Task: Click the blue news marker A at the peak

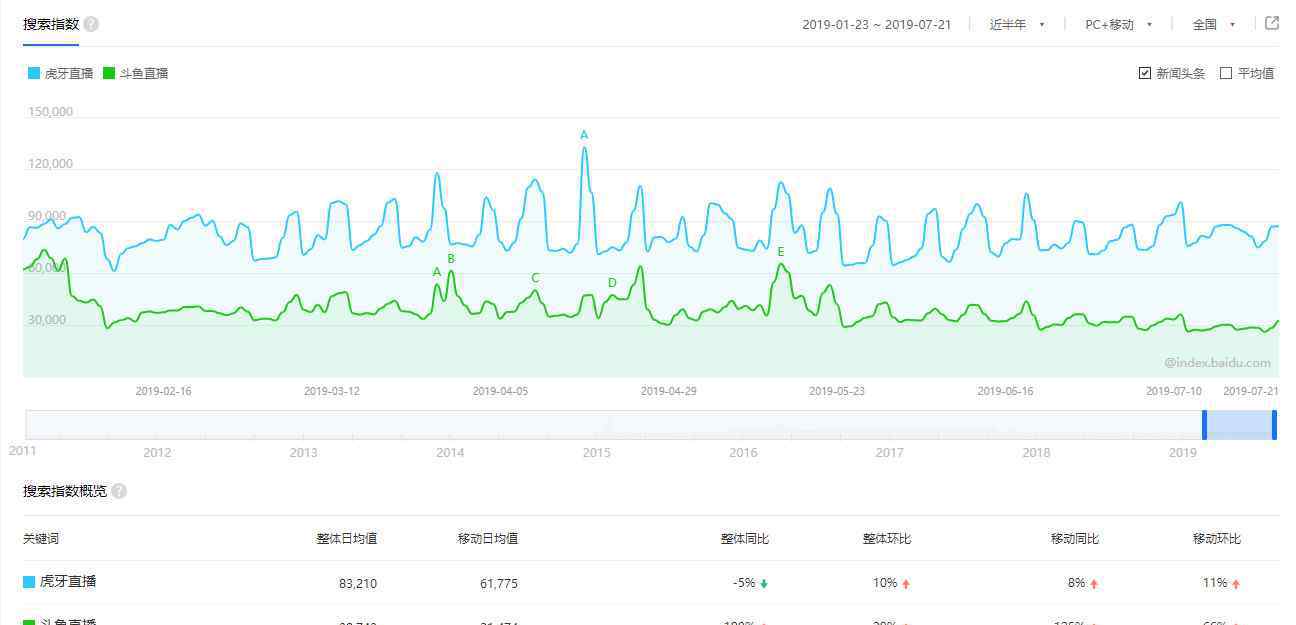Action: pos(584,135)
